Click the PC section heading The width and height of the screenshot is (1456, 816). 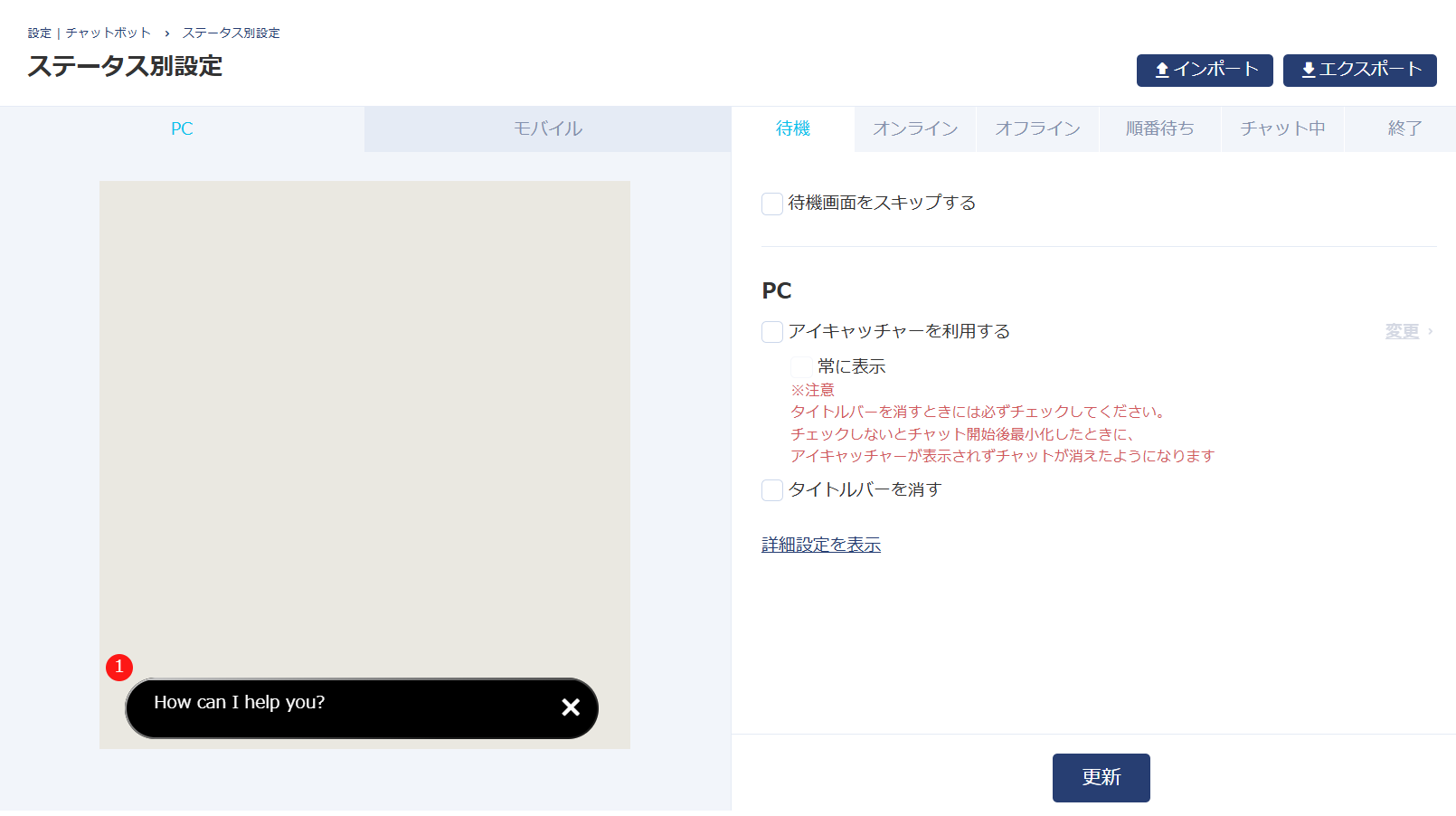[777, 290]
